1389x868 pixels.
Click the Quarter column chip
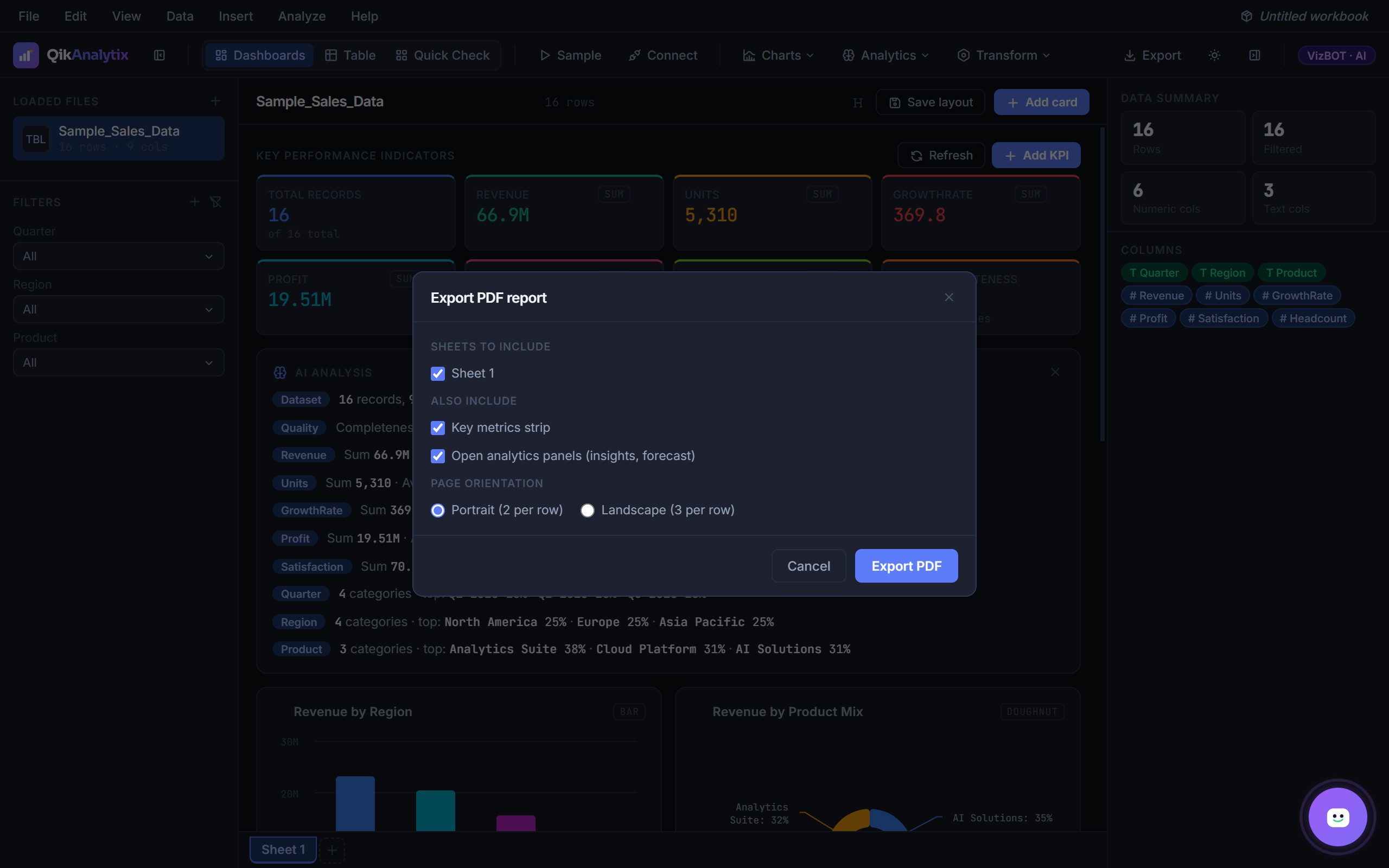[1154, 273]
